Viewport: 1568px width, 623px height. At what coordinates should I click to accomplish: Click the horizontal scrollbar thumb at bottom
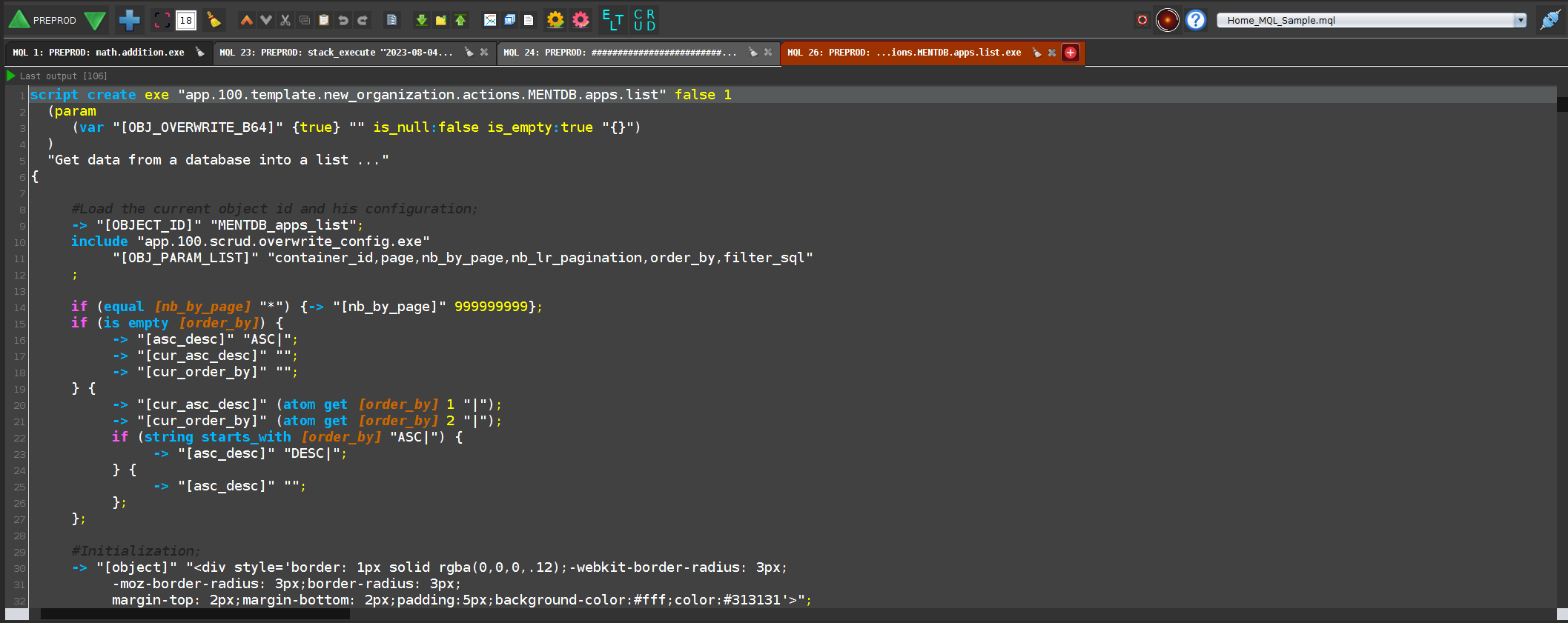[x=195, y=614]
